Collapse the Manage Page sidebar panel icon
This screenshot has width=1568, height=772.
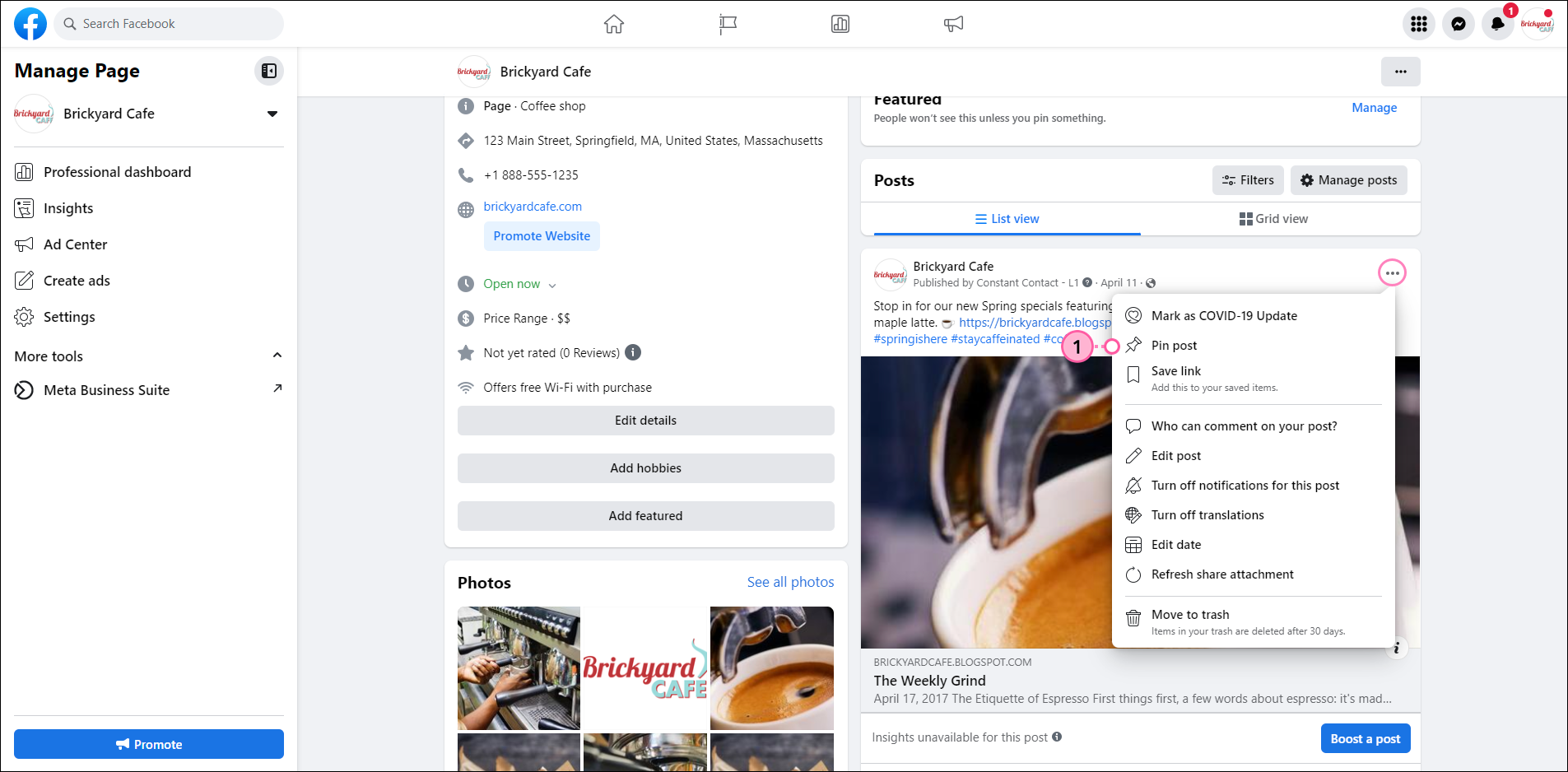pyautogui.click(x=269, y=71)
